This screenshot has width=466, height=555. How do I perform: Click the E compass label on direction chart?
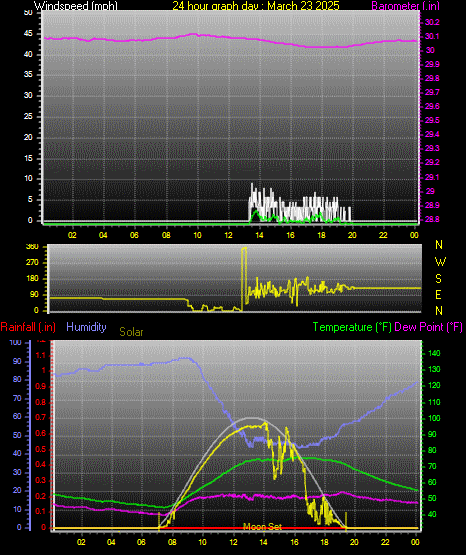(438, 294)
